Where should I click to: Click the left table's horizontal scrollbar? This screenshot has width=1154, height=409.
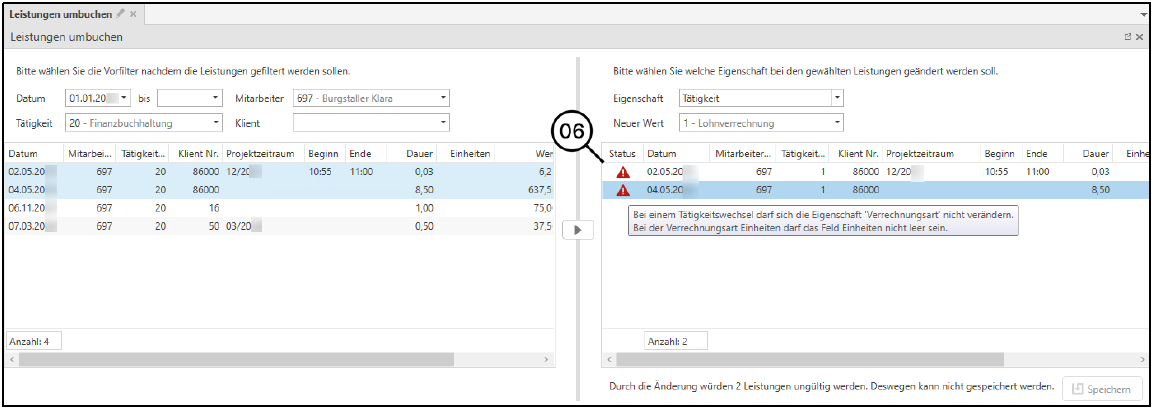pos(200,358)
